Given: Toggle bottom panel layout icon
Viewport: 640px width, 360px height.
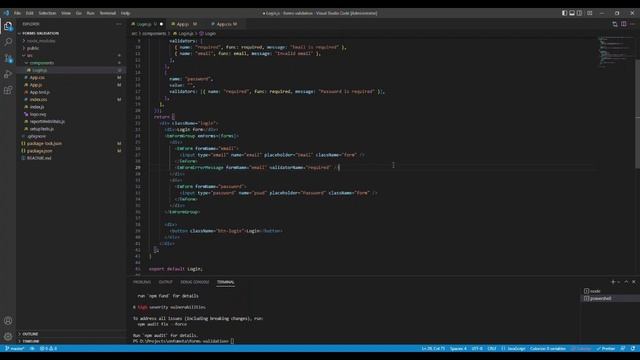Looking at the screenshot, I should 572,13.
